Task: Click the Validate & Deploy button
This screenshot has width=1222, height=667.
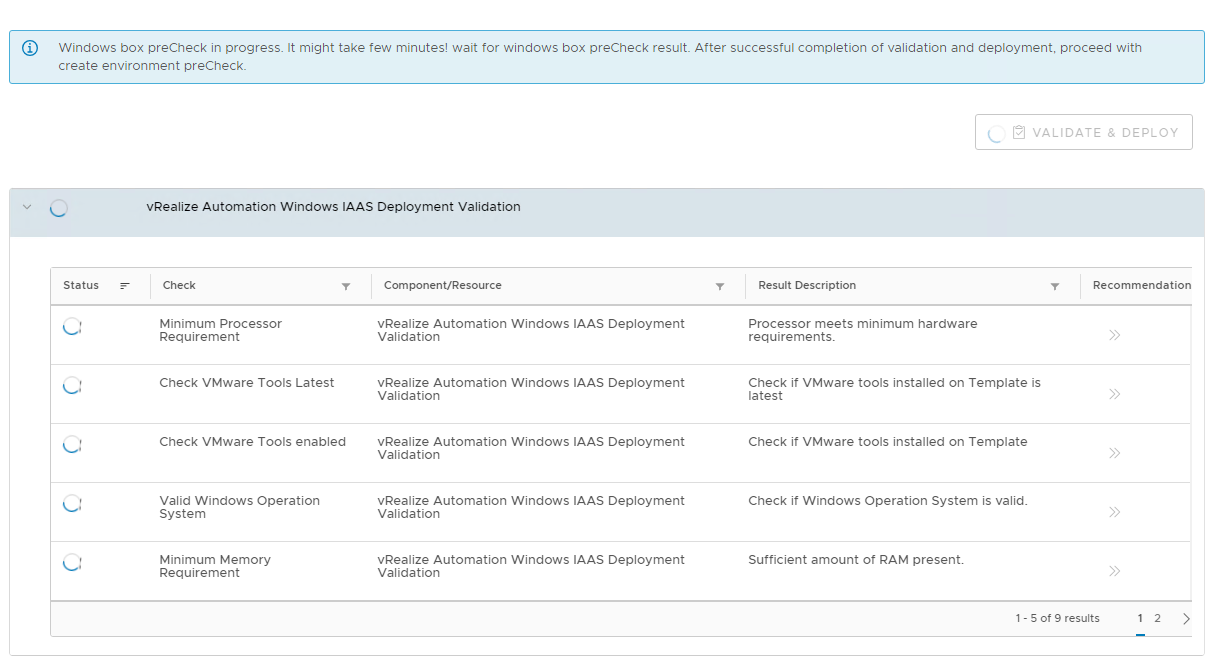Action: [x=1083, y=132]
